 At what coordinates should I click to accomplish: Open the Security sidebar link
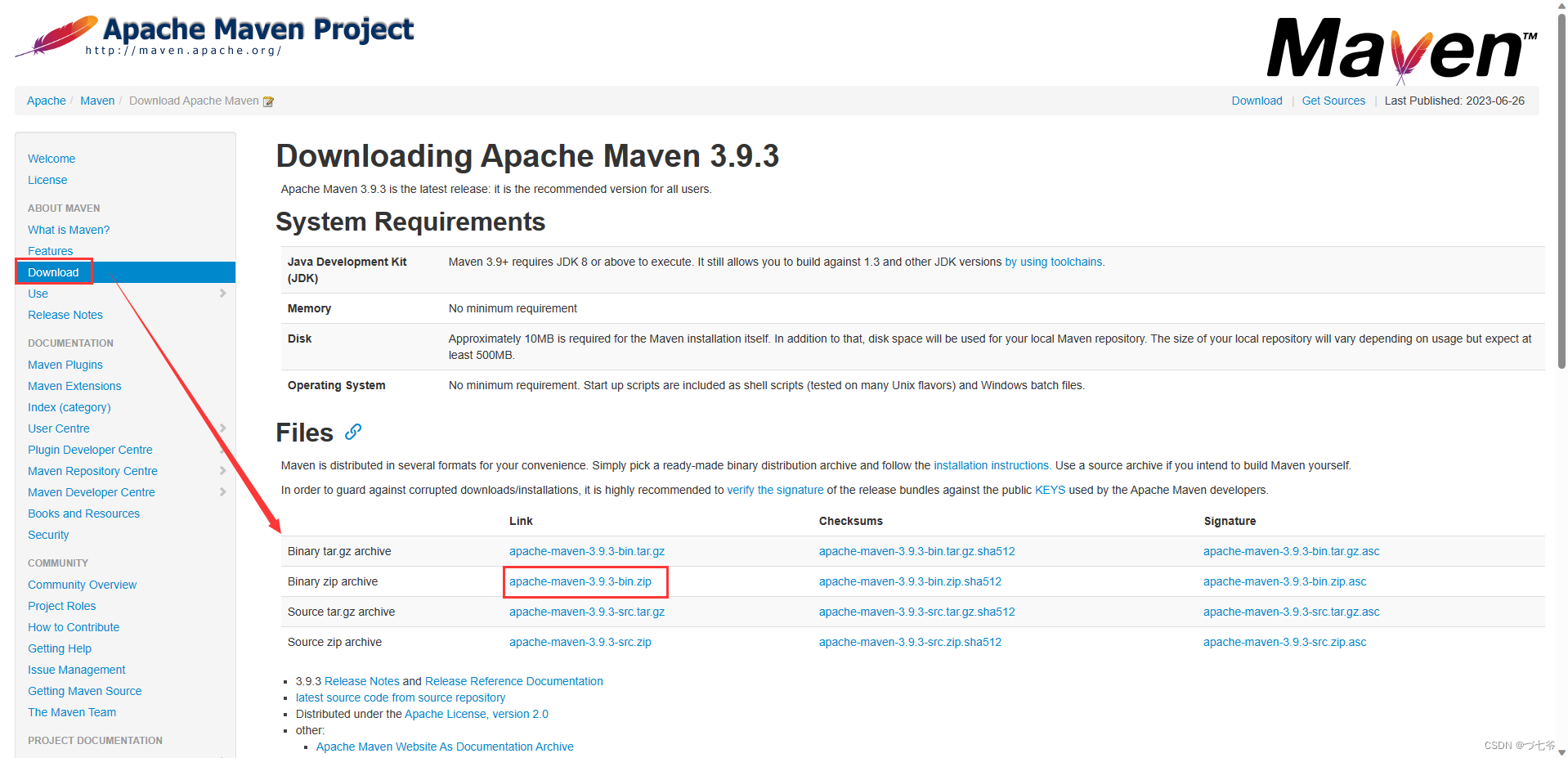pos(48,535)
